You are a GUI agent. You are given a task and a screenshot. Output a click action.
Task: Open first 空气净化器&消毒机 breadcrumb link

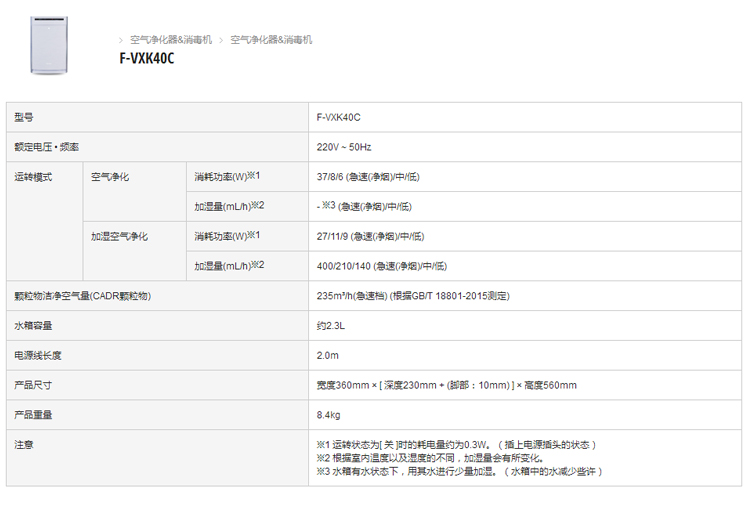pos(171,40)
